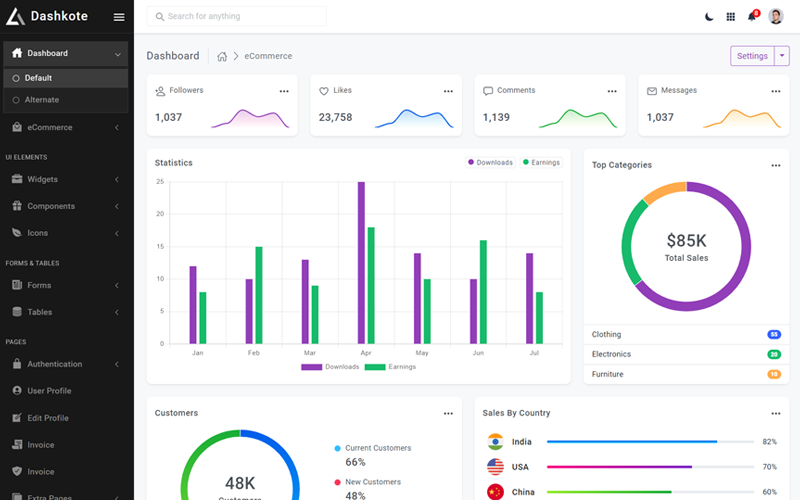Expand the Forms sidebar menu

click(x=66, y=285)
